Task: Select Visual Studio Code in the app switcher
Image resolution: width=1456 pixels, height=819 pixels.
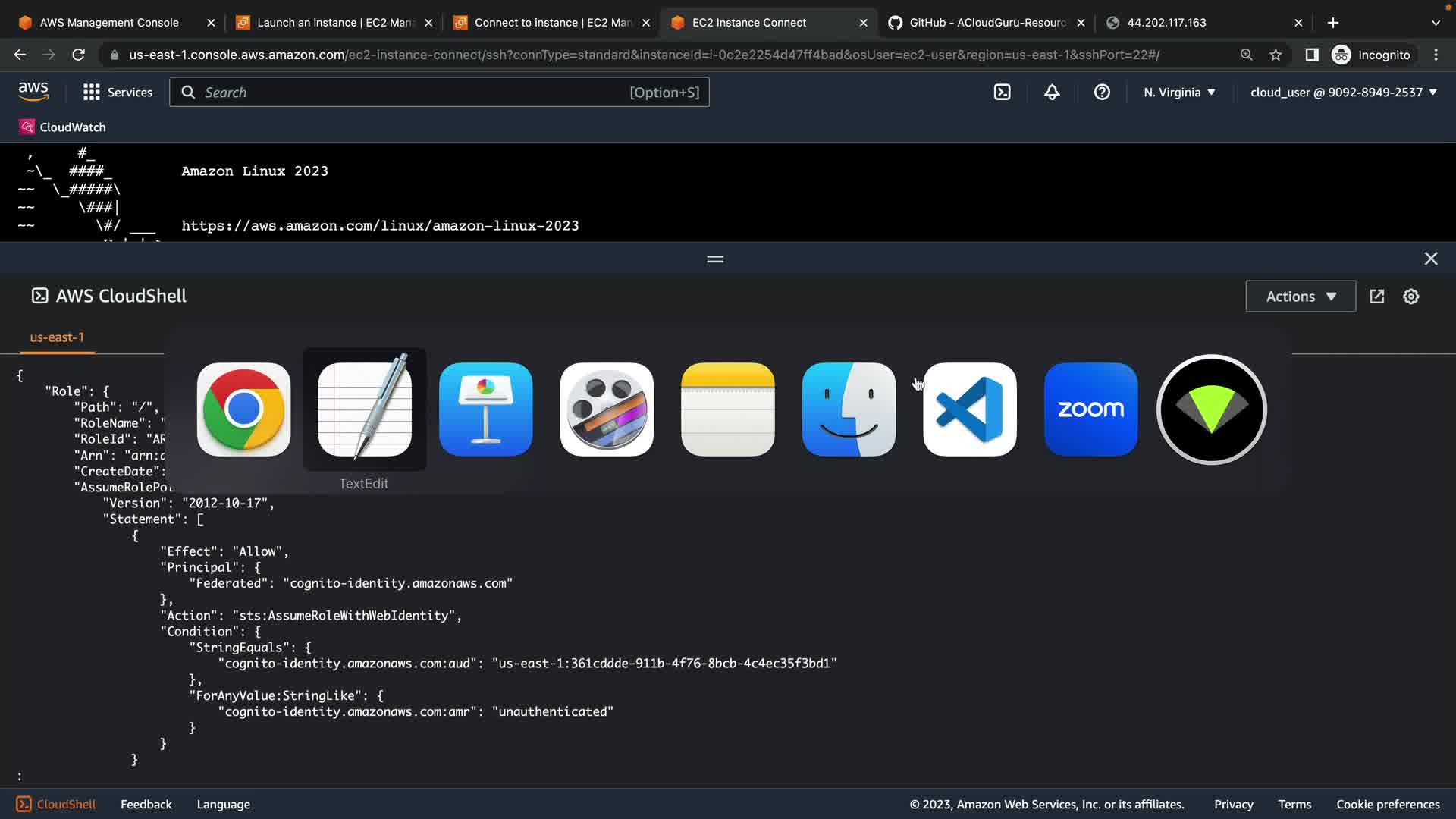Action: (969, 409)
